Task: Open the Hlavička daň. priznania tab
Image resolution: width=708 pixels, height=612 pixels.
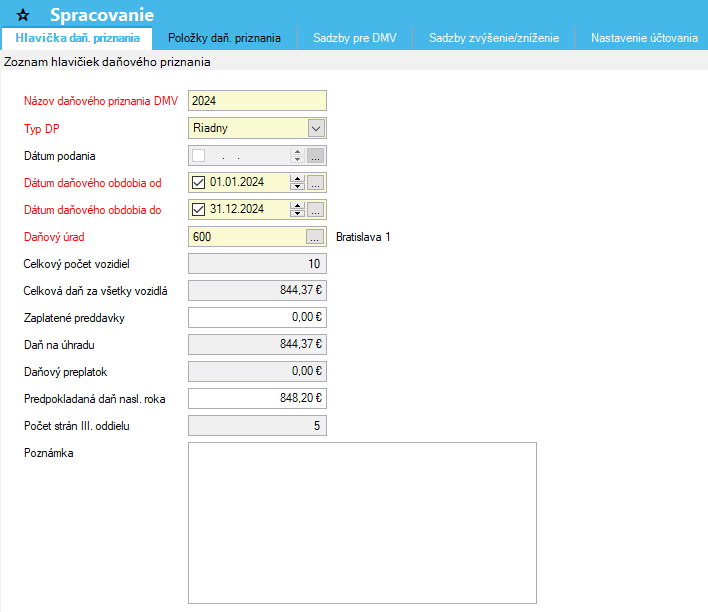Action: [77, 38]
